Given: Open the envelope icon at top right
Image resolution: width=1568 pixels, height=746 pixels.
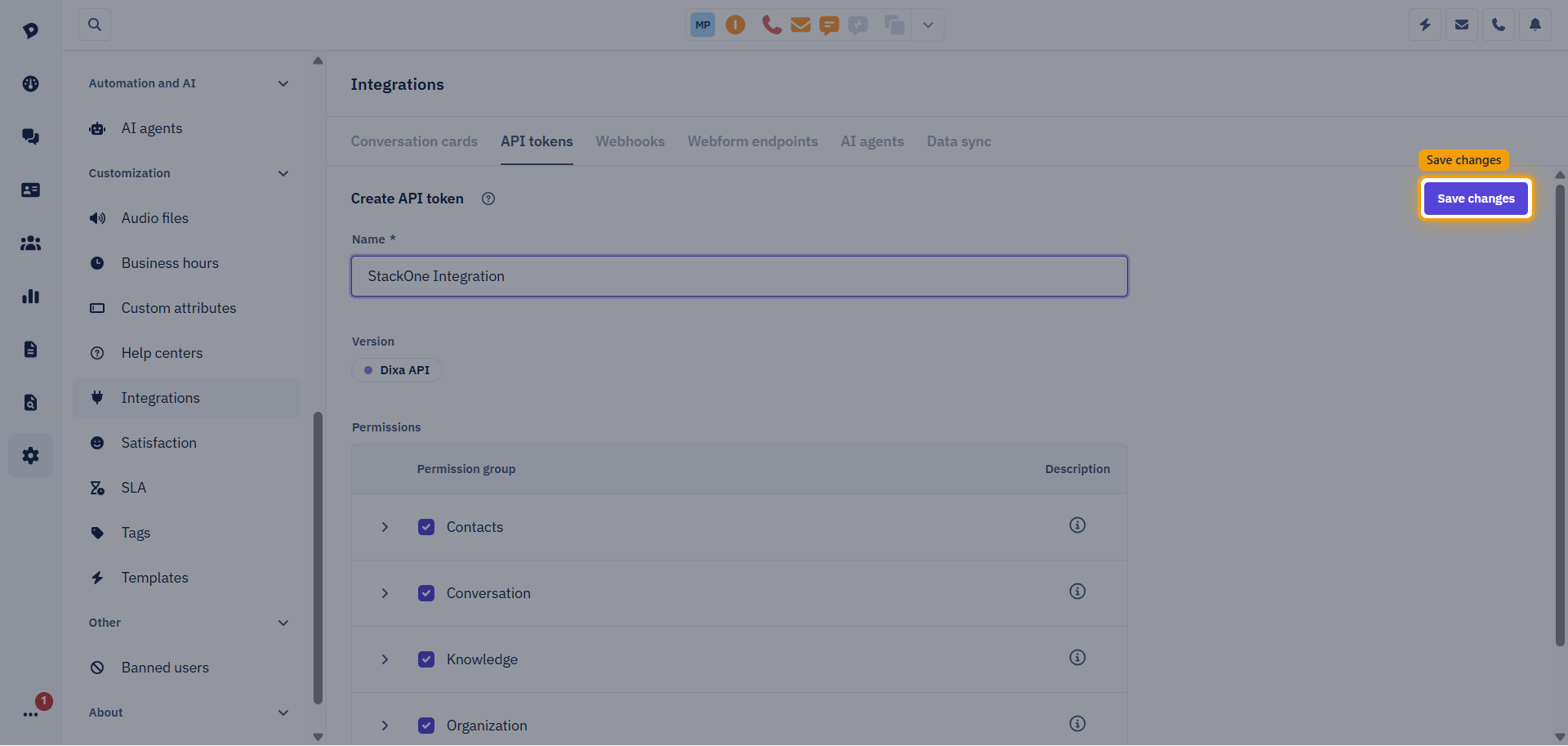Looking at the screenshot, I should pos(1462,25).
